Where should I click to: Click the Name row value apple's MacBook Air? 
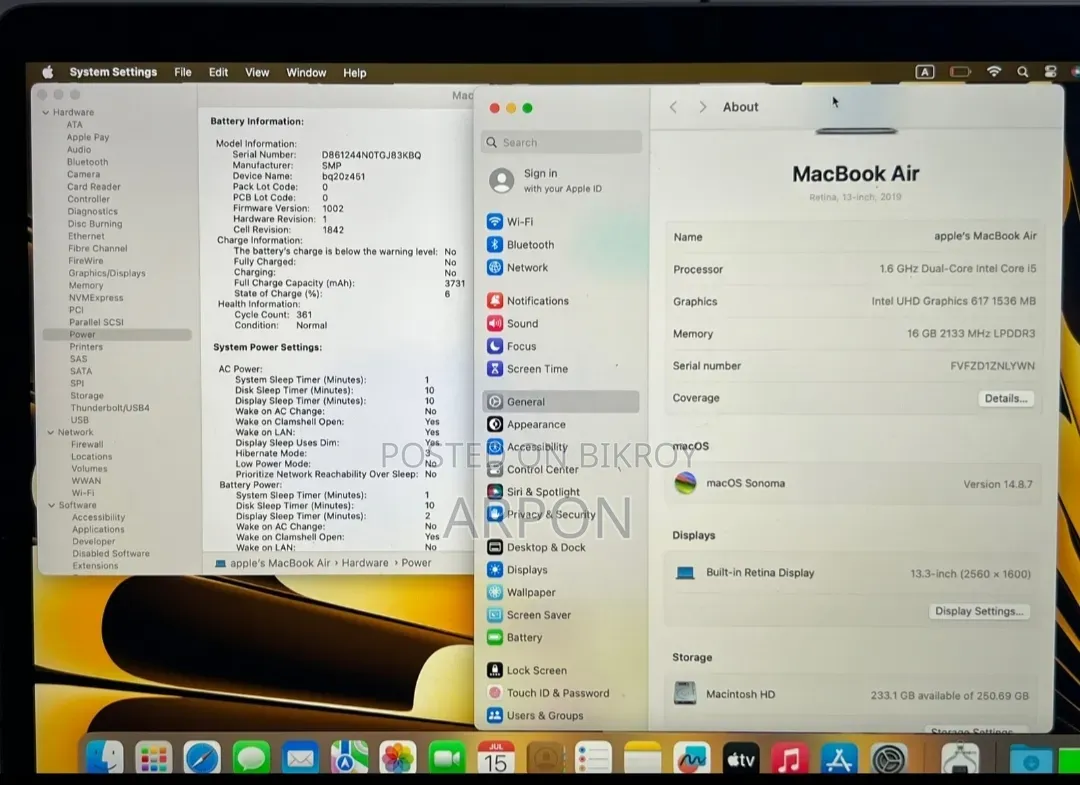point(985,236)
